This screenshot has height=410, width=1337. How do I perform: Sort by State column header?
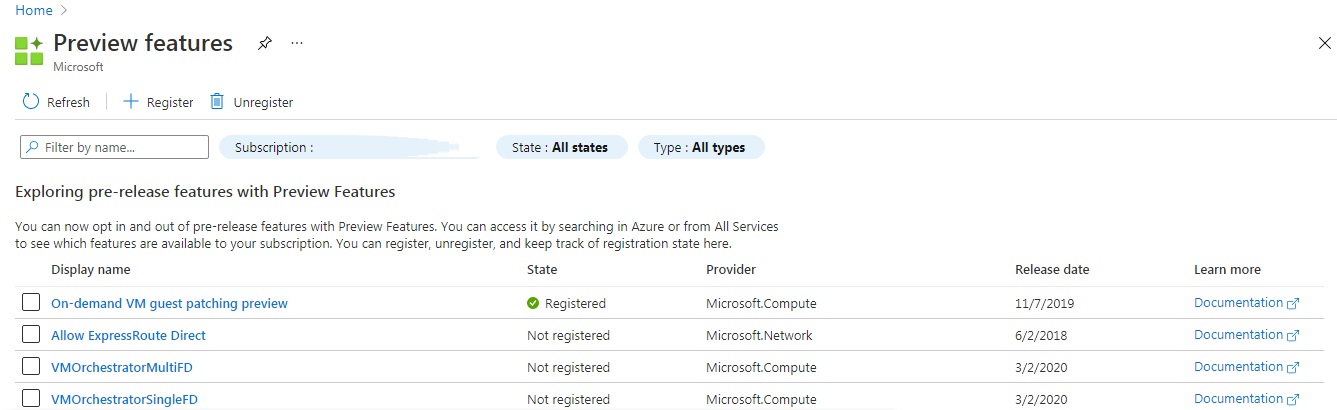click(542, 270)
